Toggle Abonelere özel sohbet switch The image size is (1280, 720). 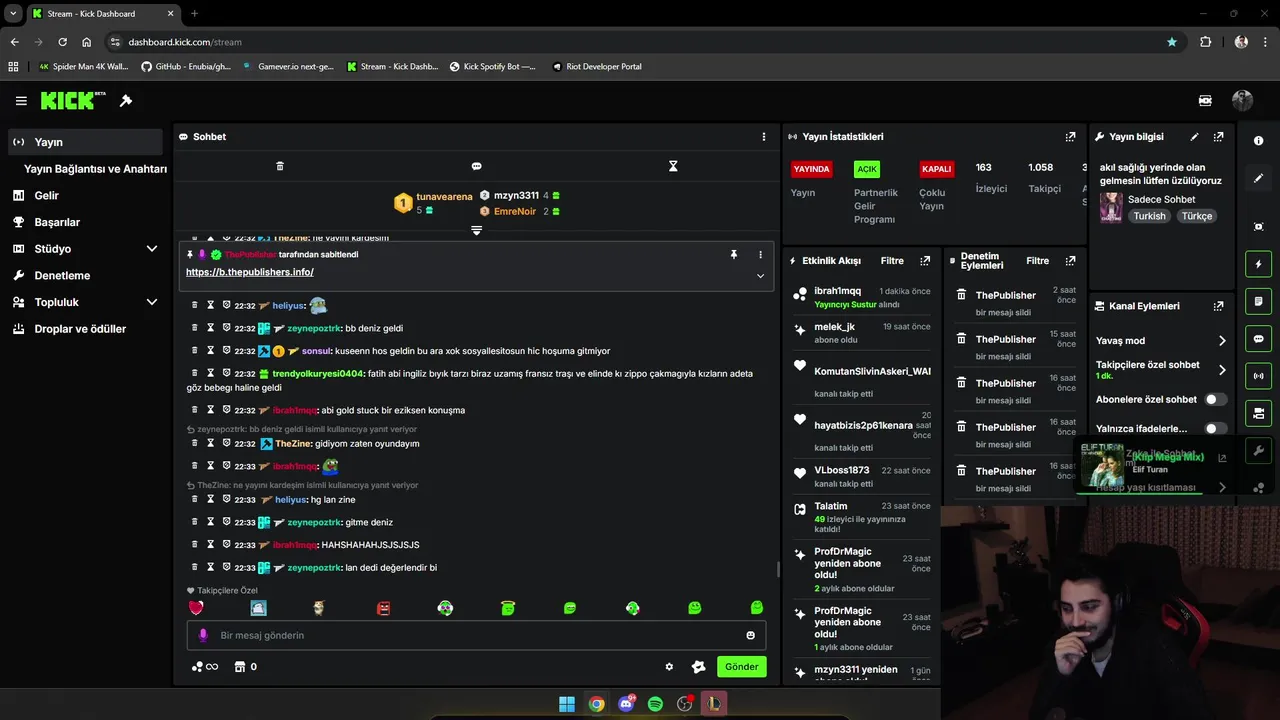[x=1216, y=399]
